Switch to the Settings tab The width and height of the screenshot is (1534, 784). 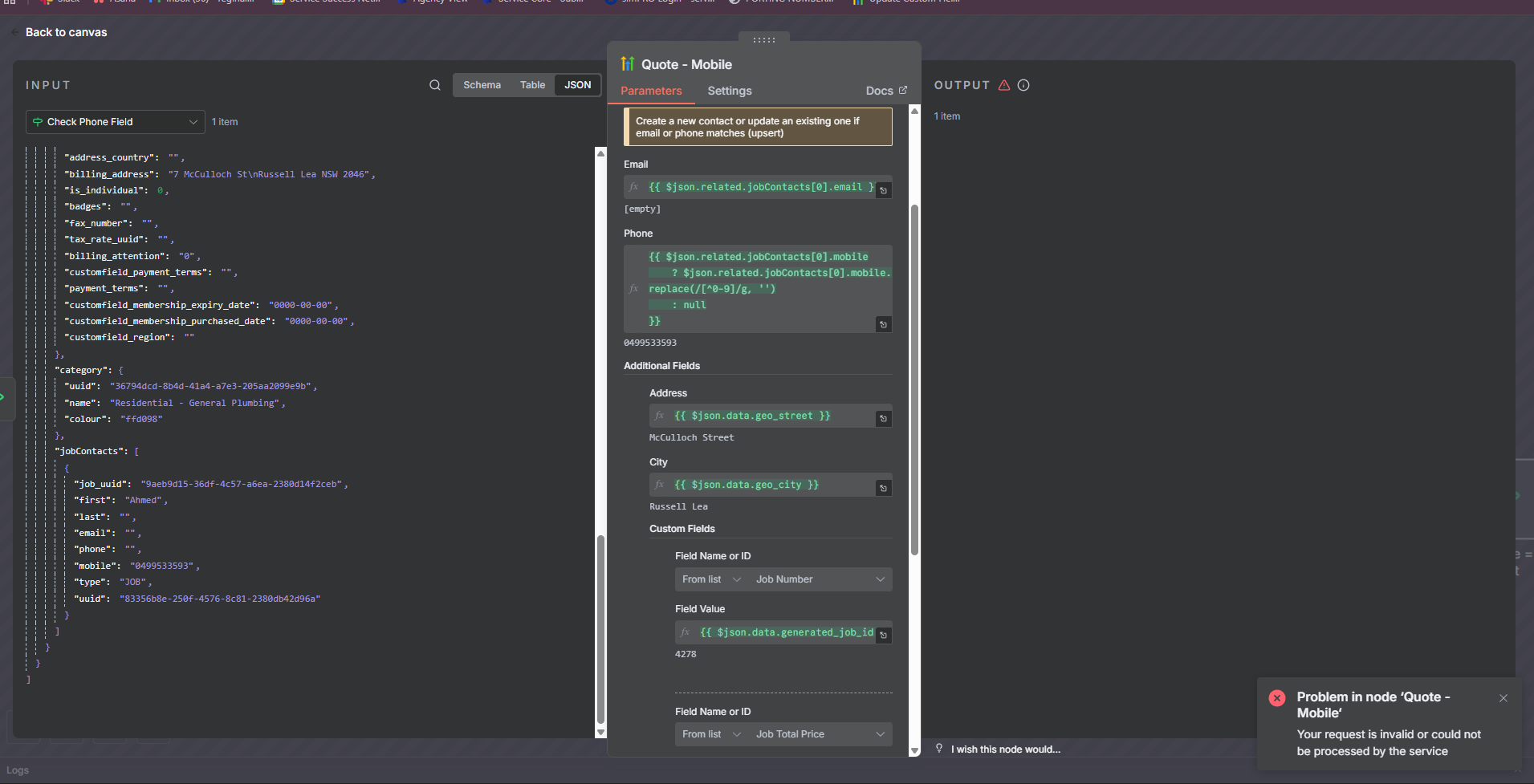coord(729,91)
